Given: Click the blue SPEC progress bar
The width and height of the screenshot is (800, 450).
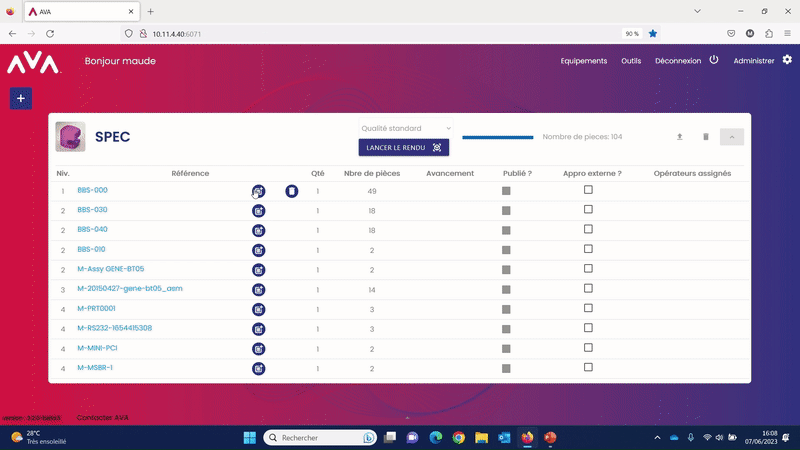Looking at the screenshot, I should click(497, 137).
